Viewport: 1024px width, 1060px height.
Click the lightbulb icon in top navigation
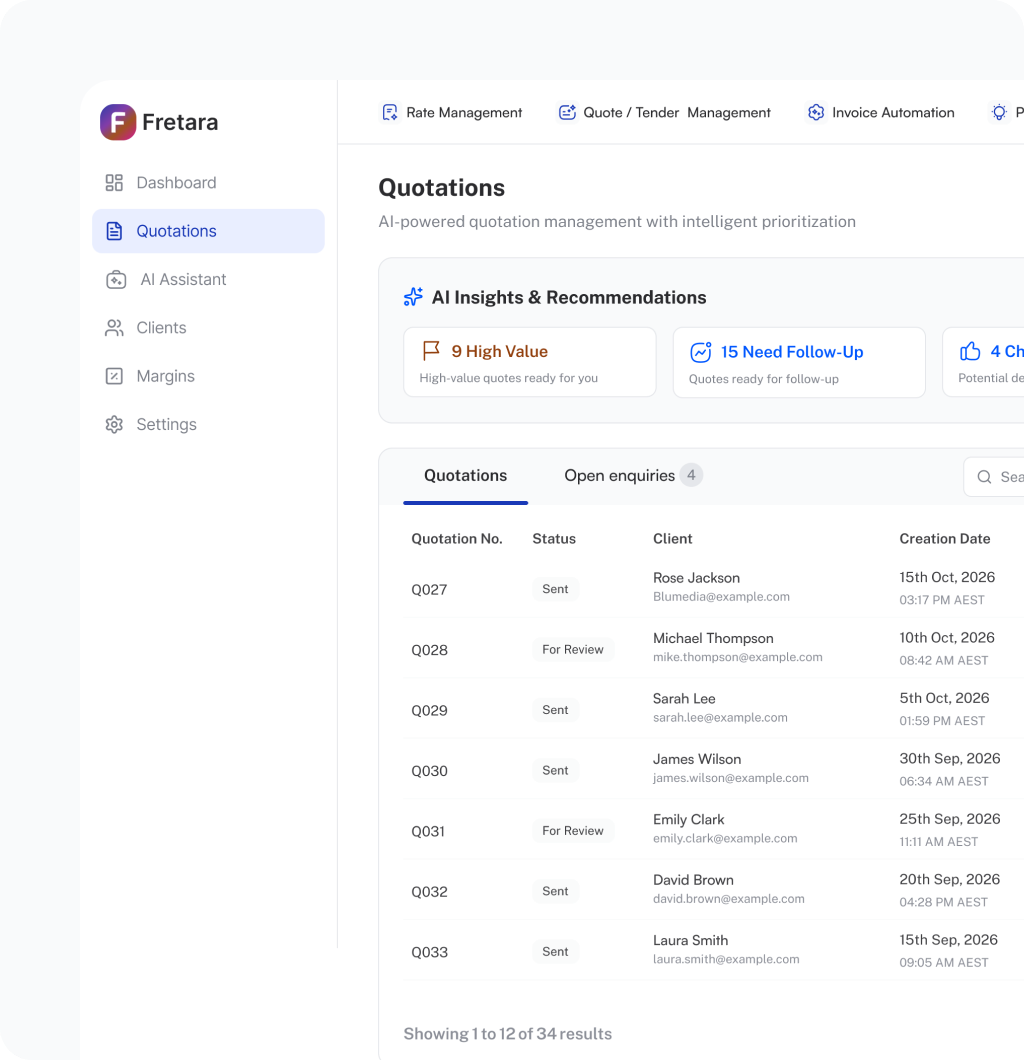[999, 112]
